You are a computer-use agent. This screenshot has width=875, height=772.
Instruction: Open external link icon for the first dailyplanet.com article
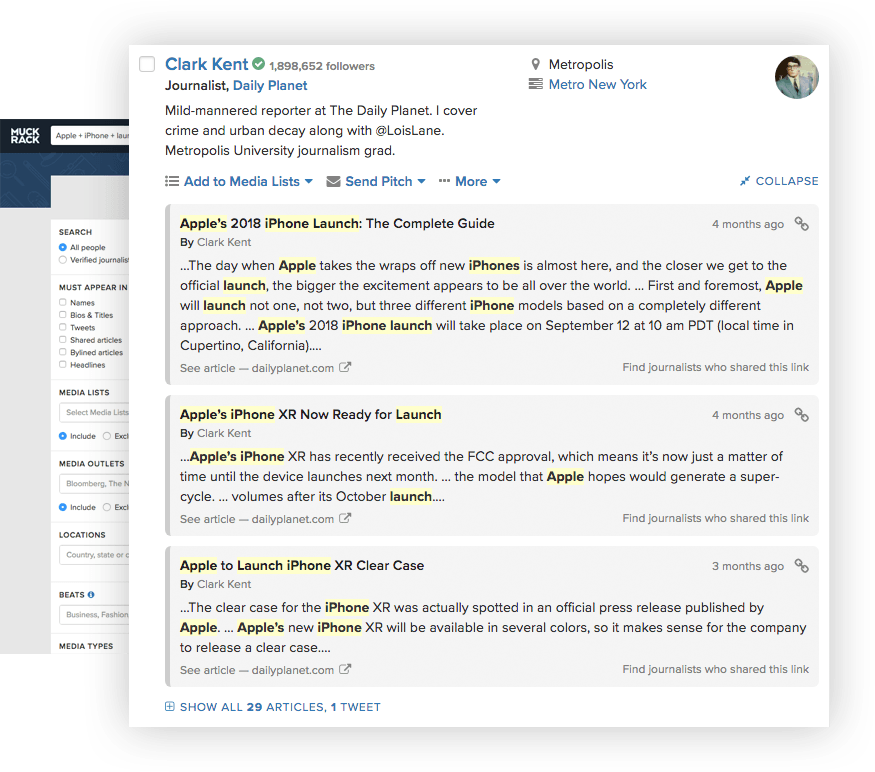(x=345, y=368)
